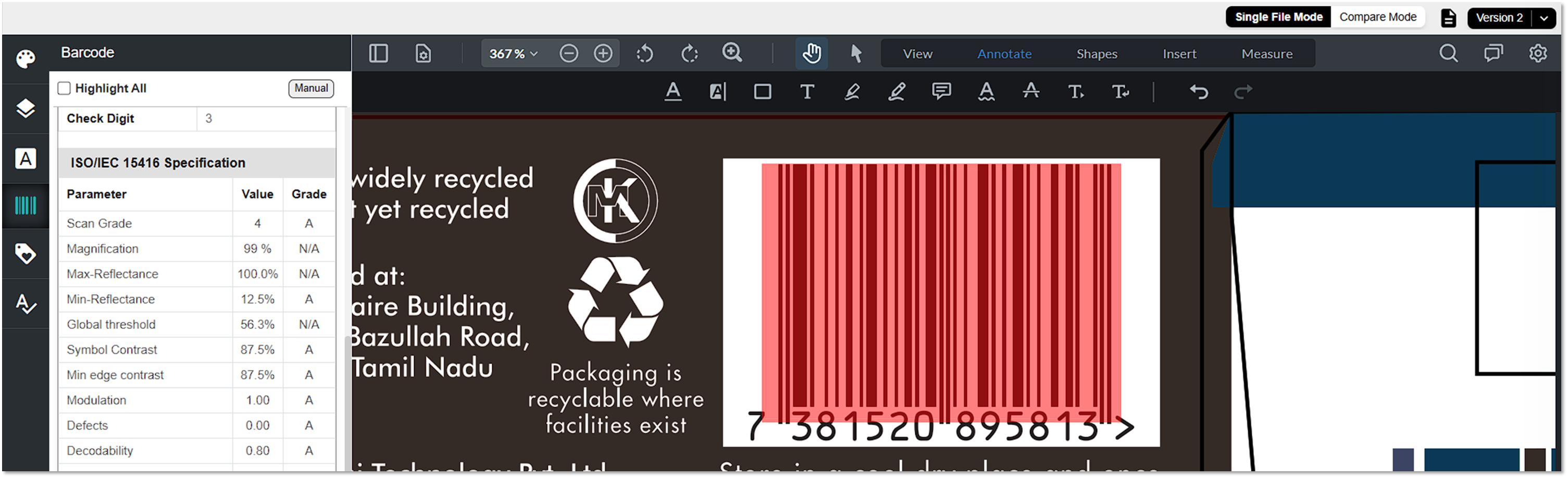Open the View tab

point(918,54)
